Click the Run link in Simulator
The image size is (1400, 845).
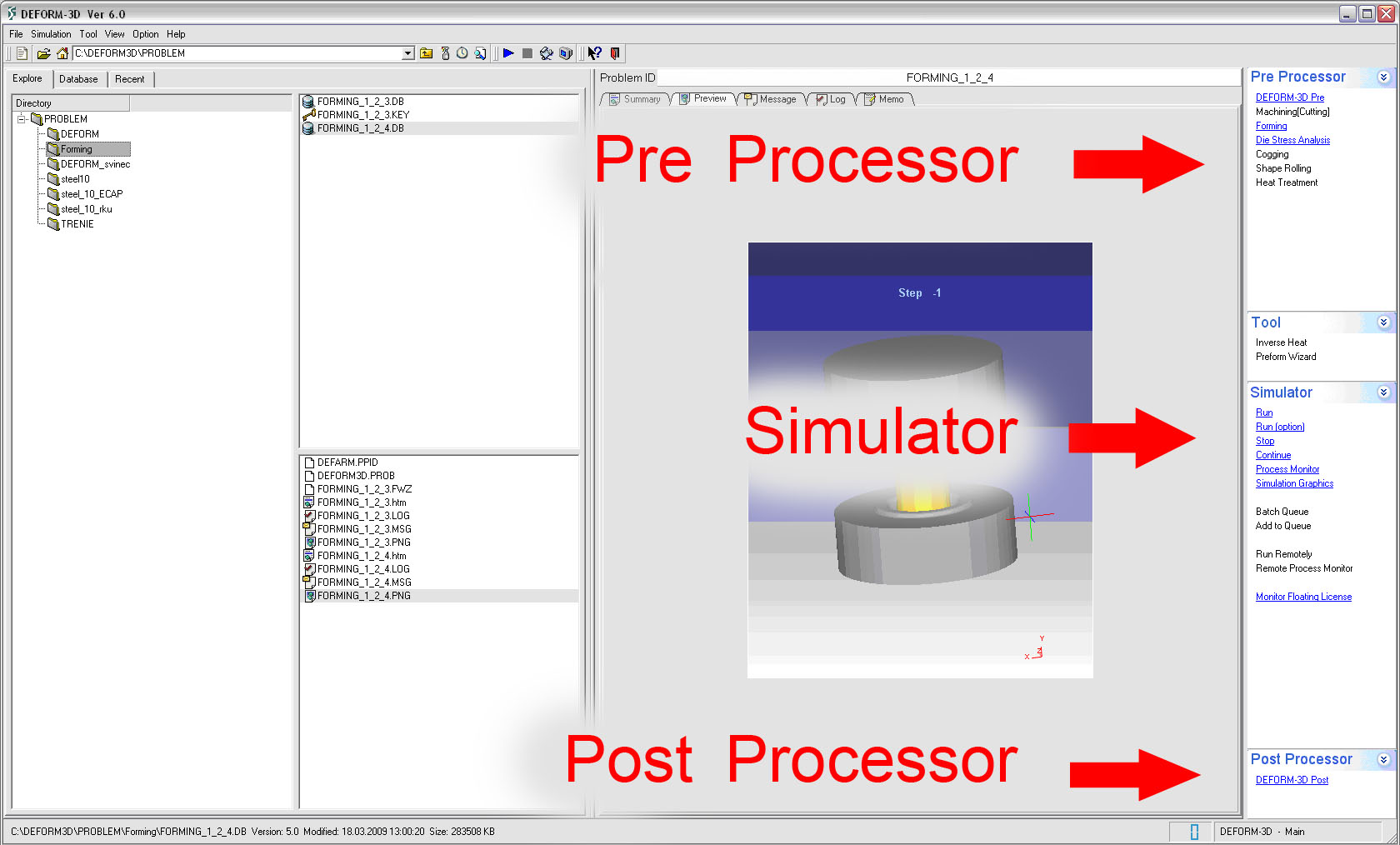(1263, 412)
